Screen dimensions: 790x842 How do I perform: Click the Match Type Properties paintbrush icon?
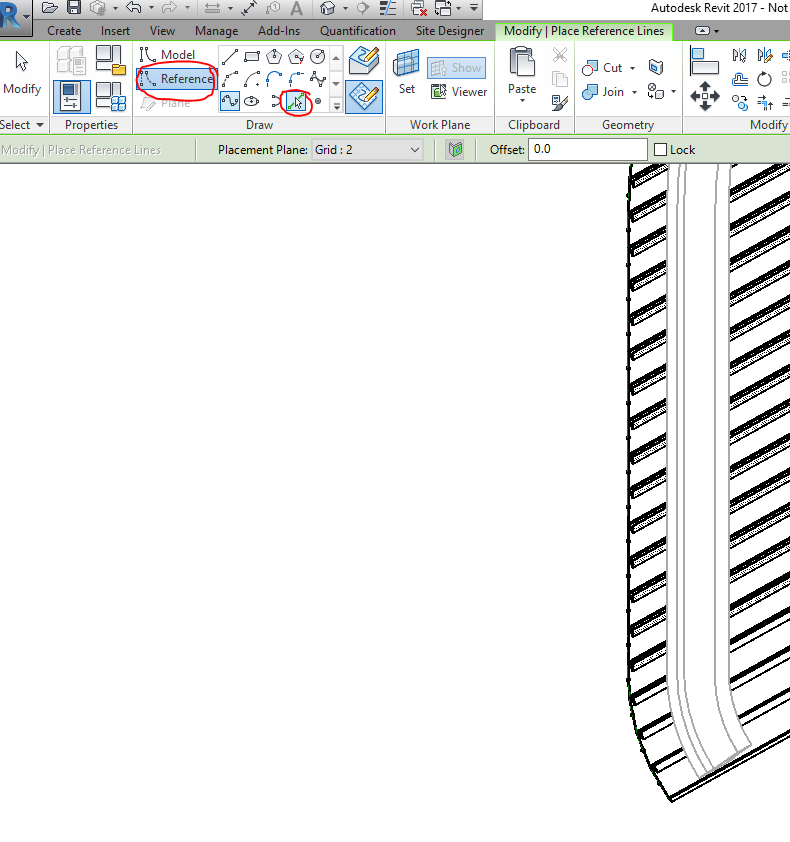[x=560, y=103]
